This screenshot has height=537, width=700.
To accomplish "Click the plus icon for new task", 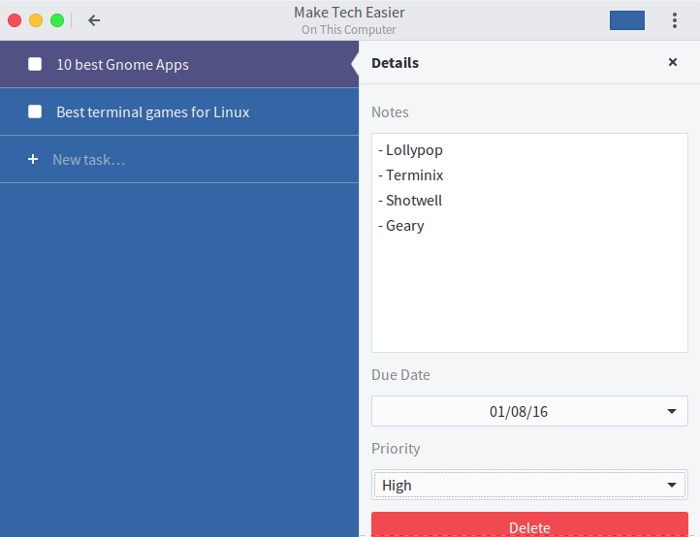I will [33, 159].
